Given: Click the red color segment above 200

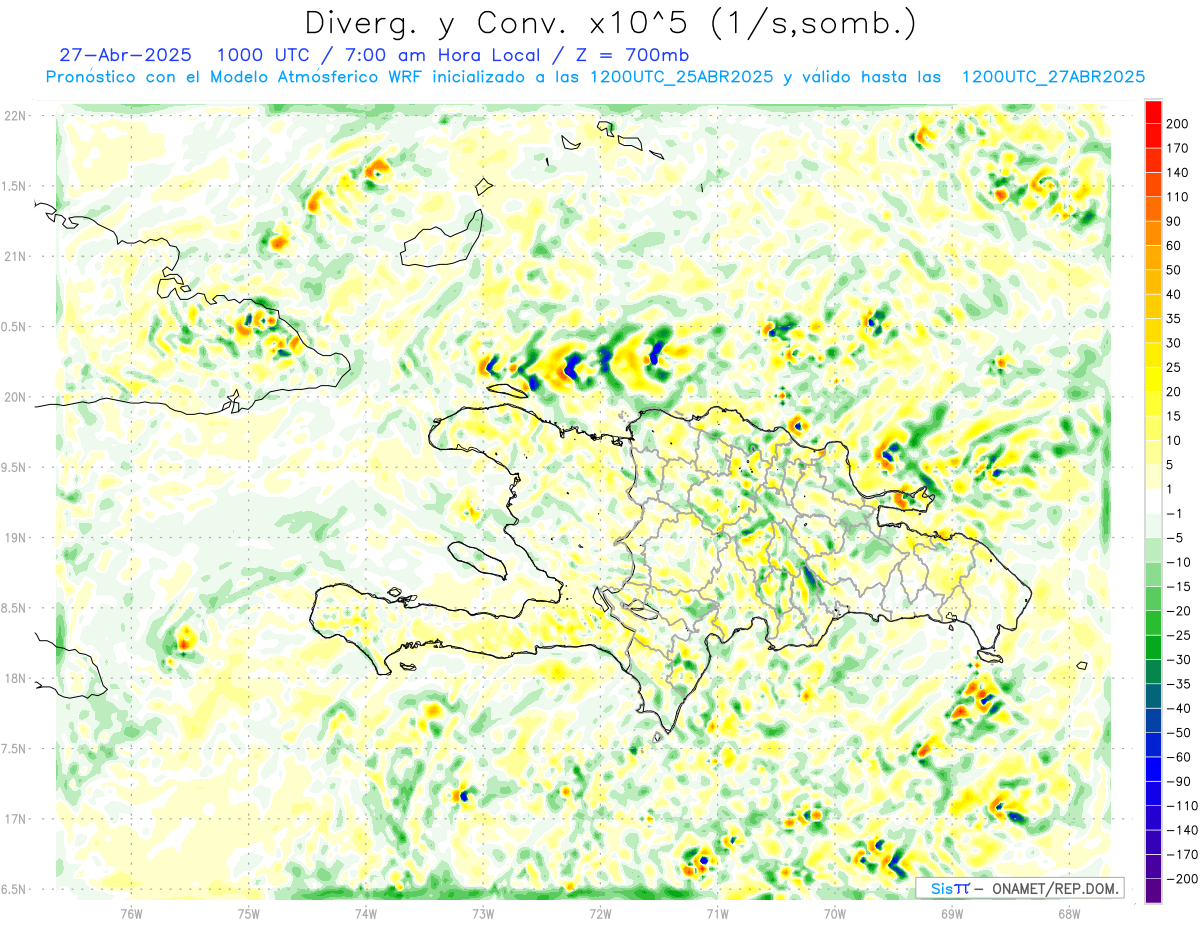Looking at the screenshot, I should 1153,111.
